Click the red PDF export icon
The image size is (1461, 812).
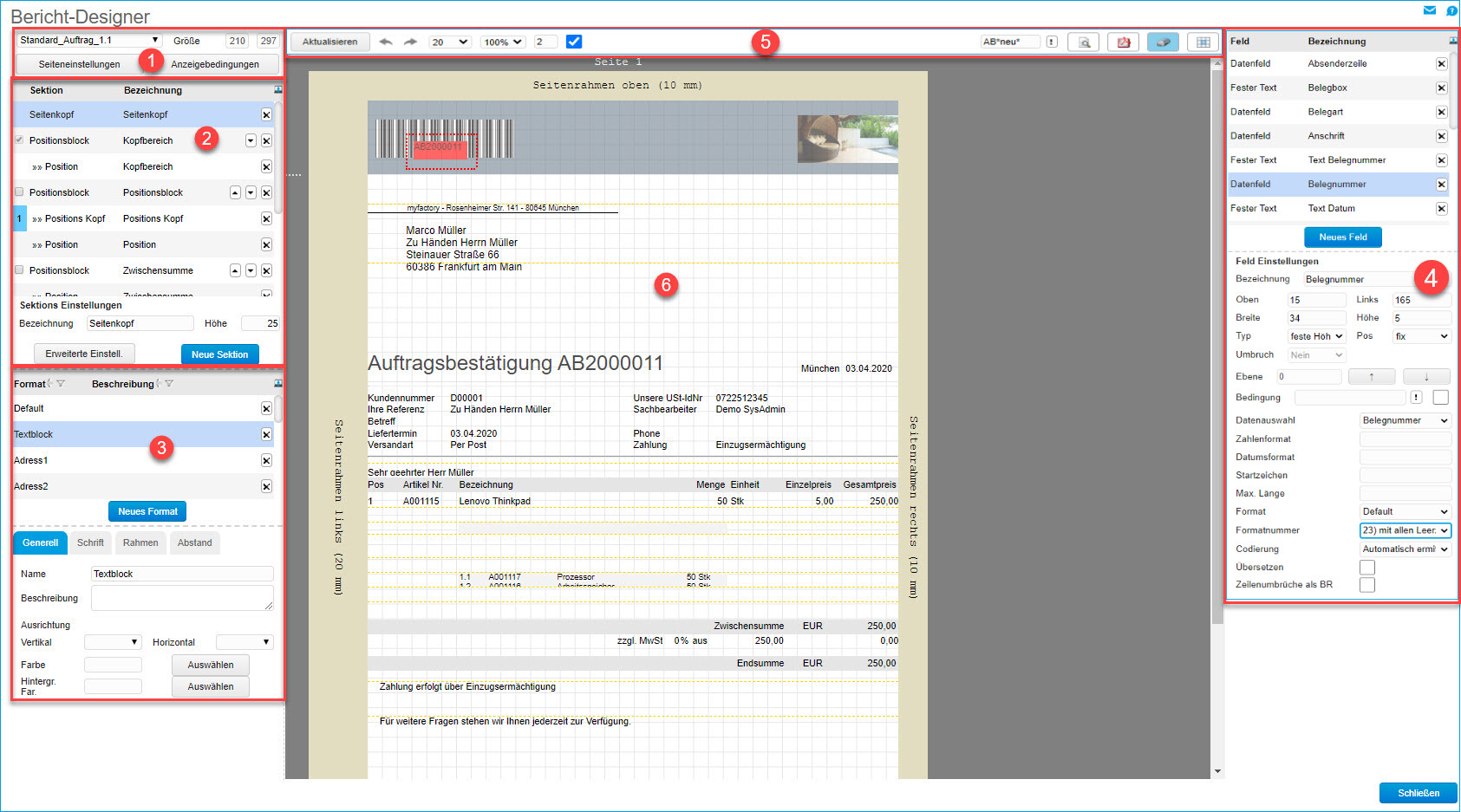coord(1124,42)
